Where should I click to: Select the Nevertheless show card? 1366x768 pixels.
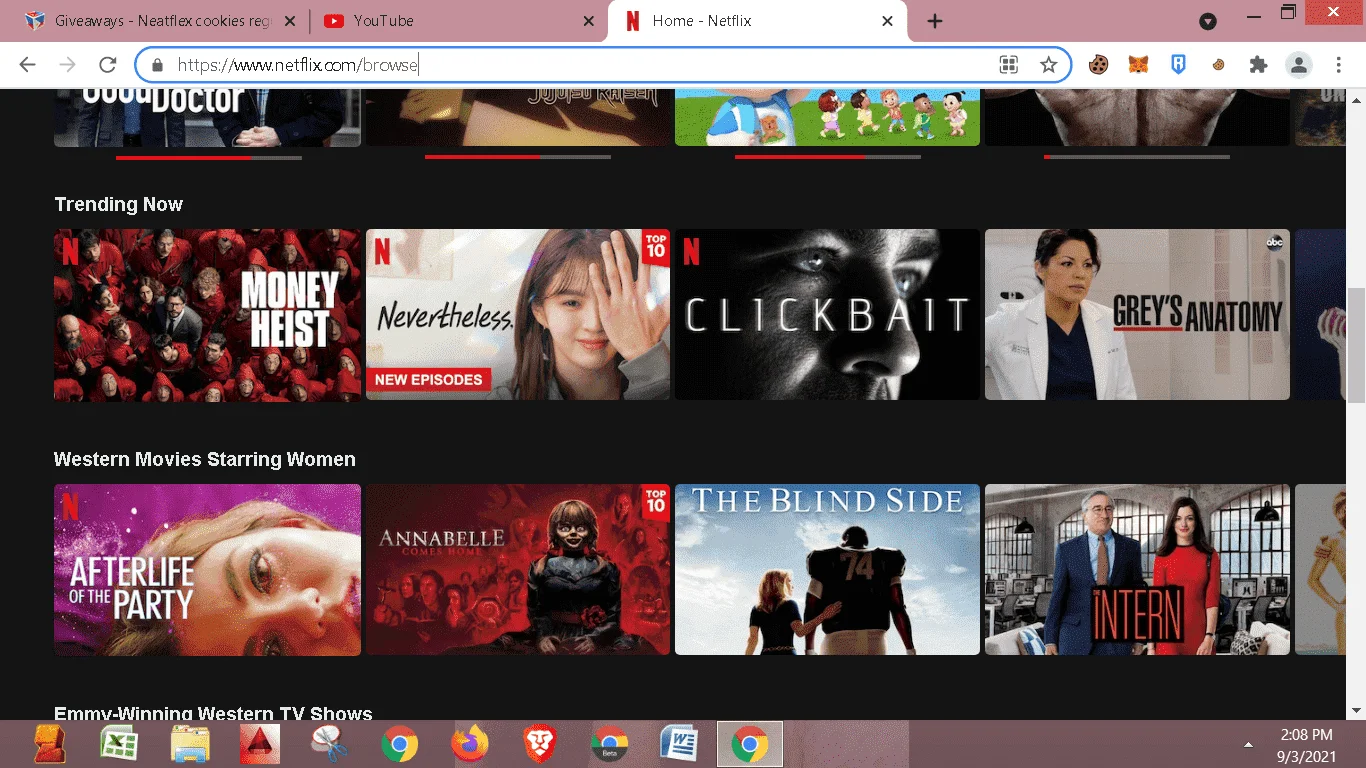[x=518, y=315]
